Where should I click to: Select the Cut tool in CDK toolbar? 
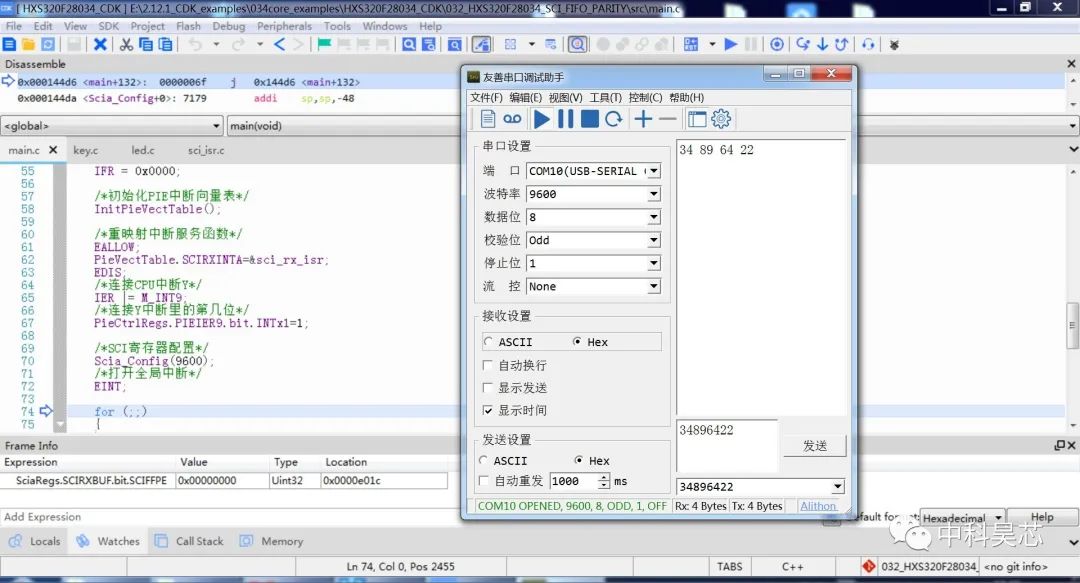coord(126,44)
